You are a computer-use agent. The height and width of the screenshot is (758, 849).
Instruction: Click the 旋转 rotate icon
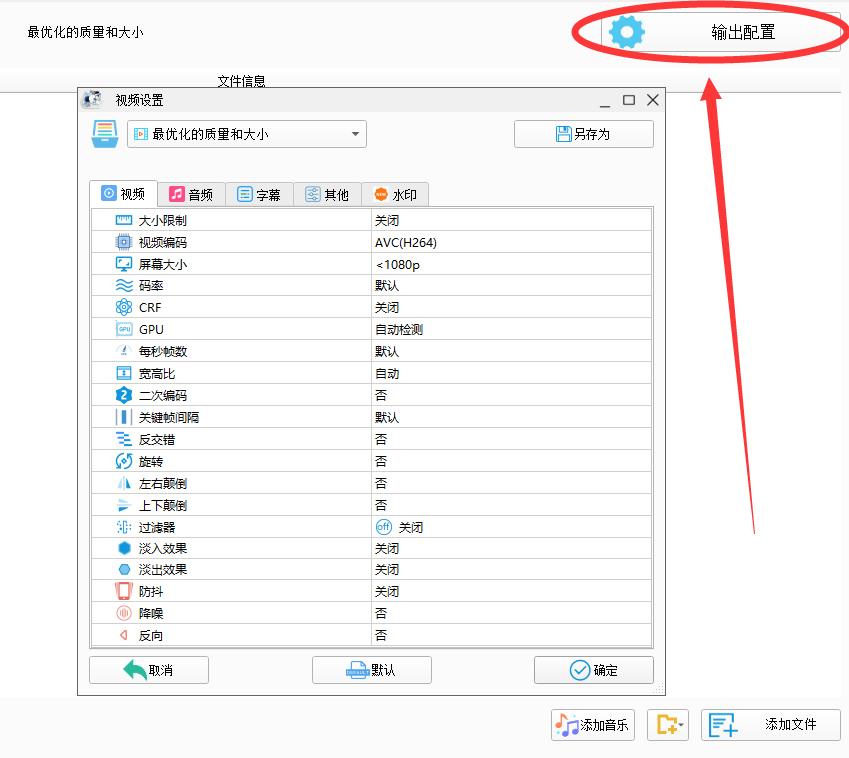click(x=123, y=461)
